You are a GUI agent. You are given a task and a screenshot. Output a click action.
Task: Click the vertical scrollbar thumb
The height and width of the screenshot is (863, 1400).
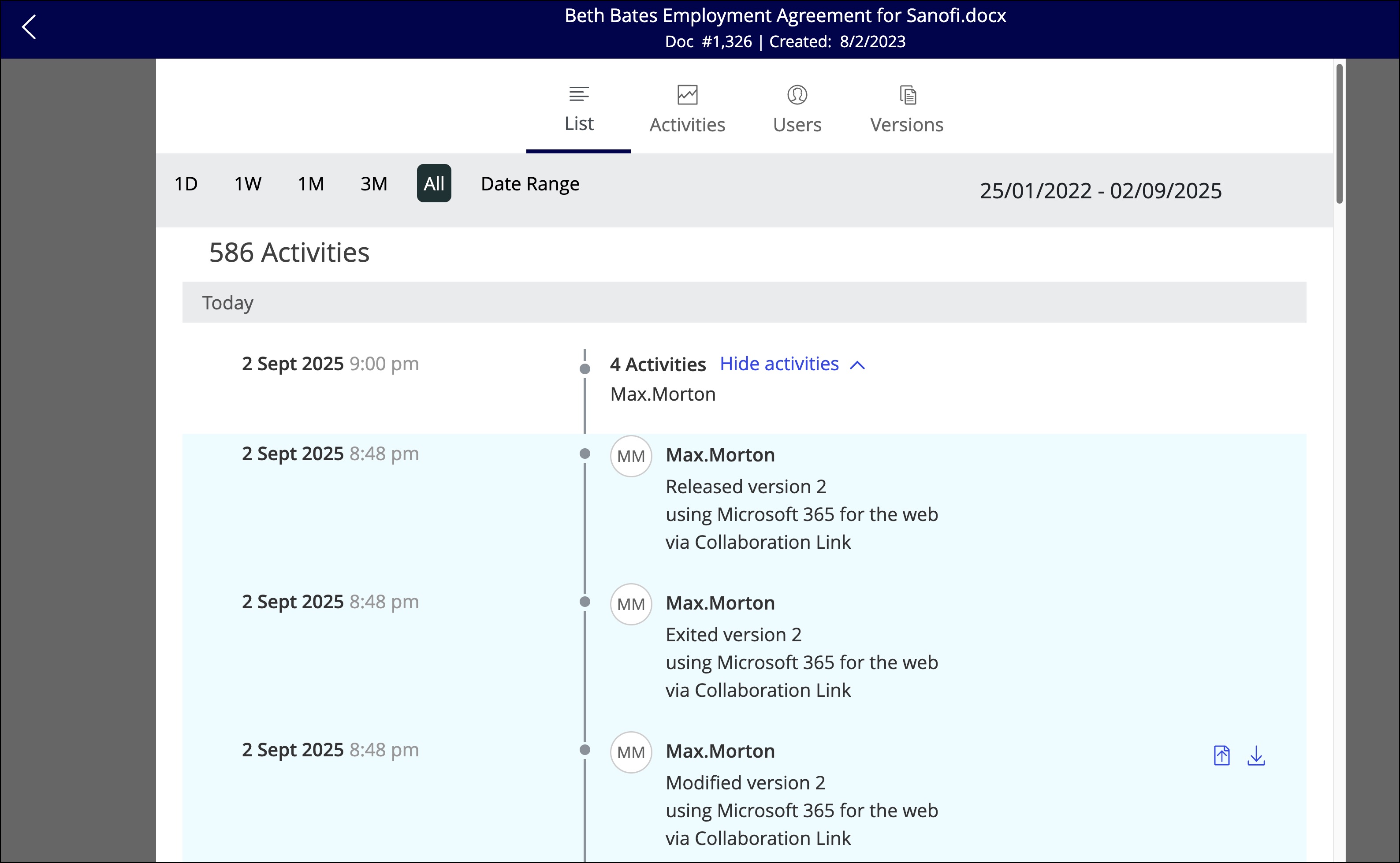coord(1339,134)
